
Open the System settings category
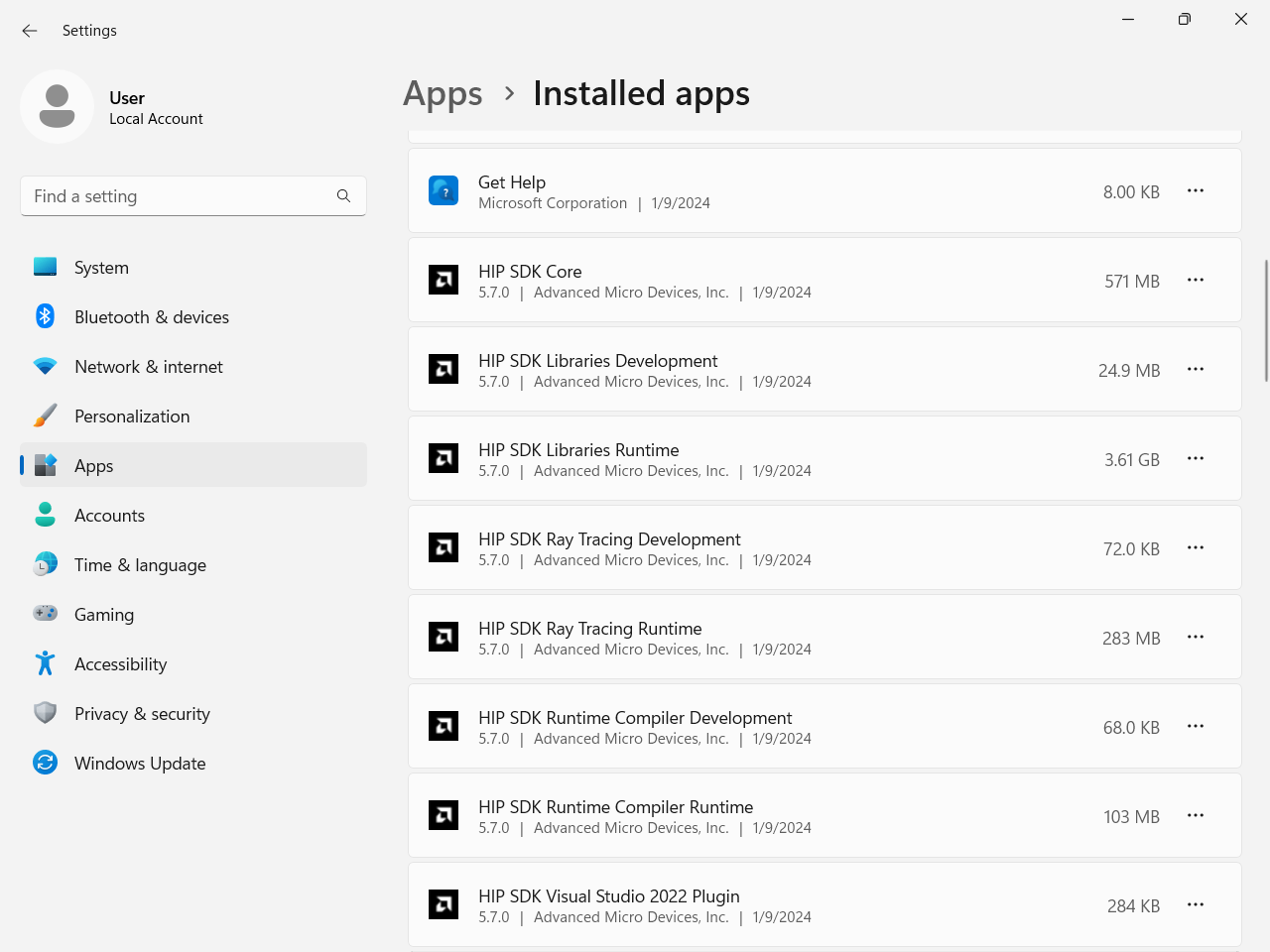click(101, 268)
